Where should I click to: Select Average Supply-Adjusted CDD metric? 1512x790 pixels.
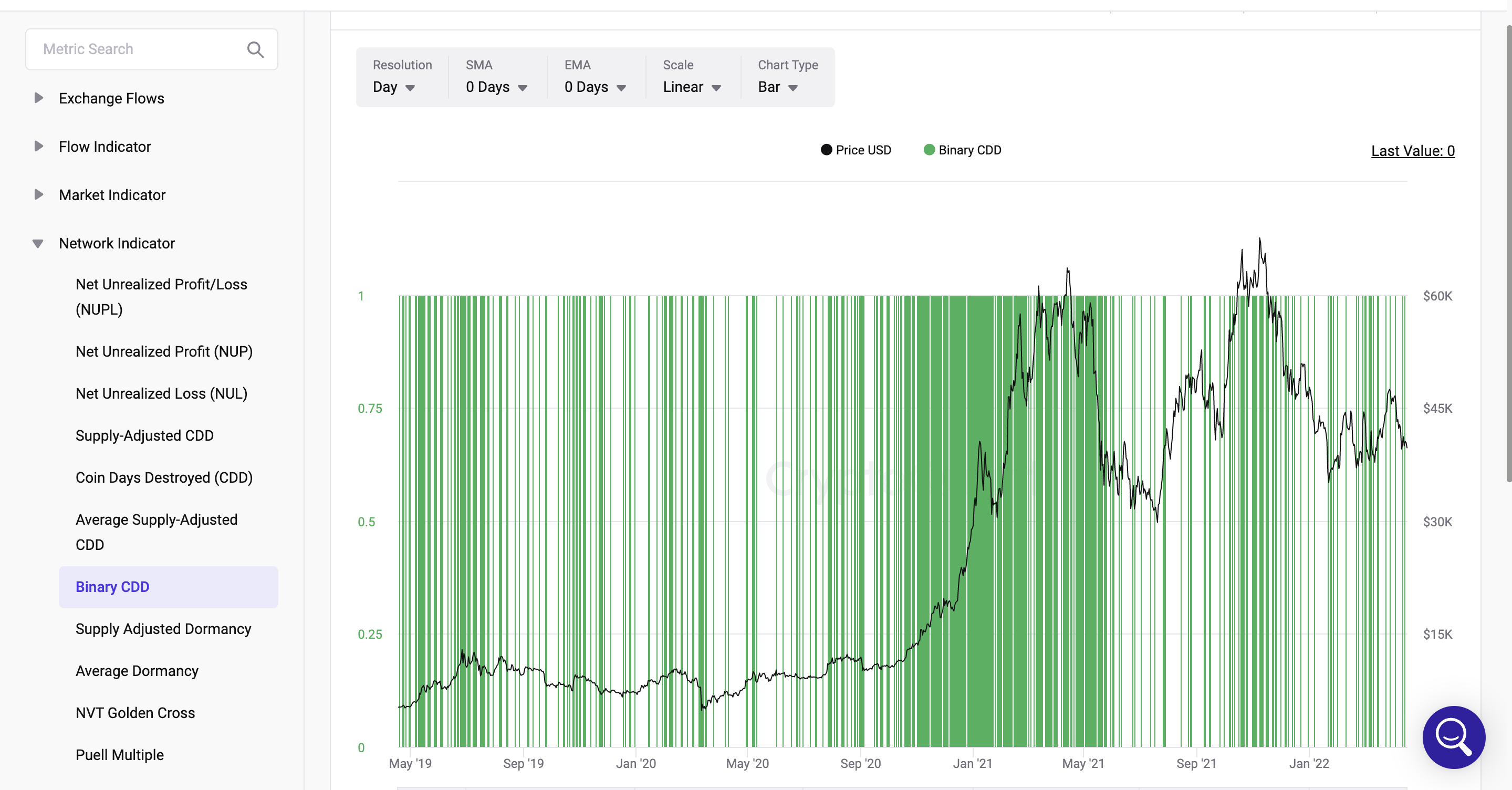pos(157,532)
